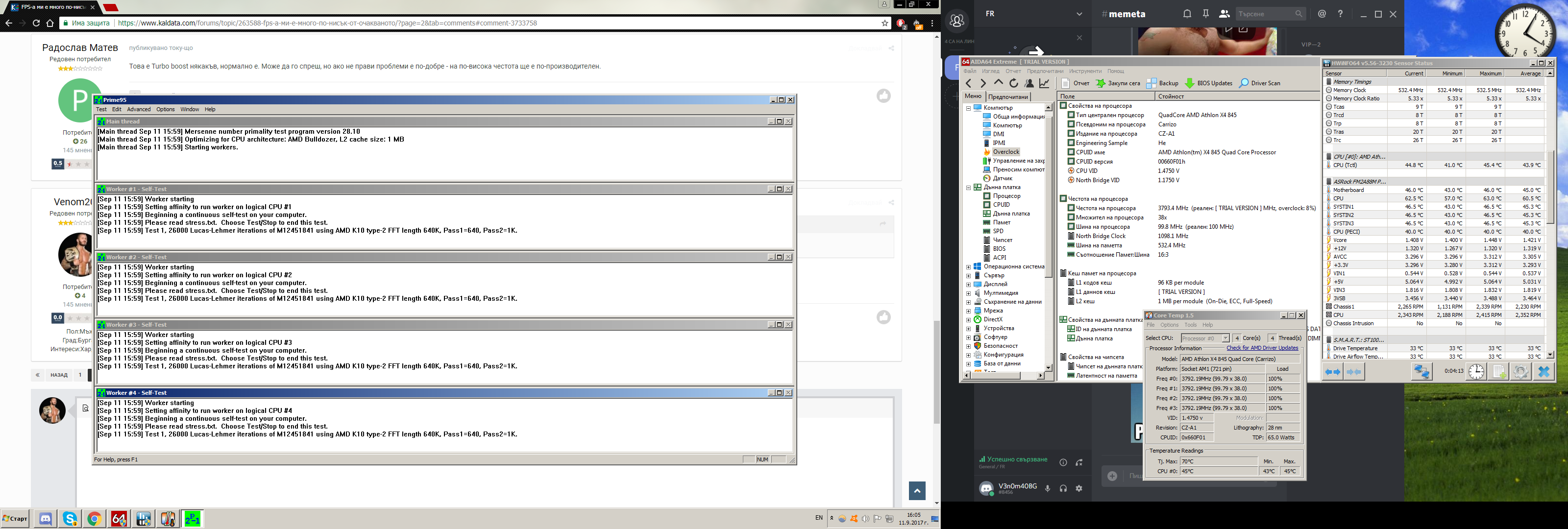Open the Core Temp Select CPU dropdown
Image resolution: width=1568 pixels, height=529 pixels.
[1205, 338]
